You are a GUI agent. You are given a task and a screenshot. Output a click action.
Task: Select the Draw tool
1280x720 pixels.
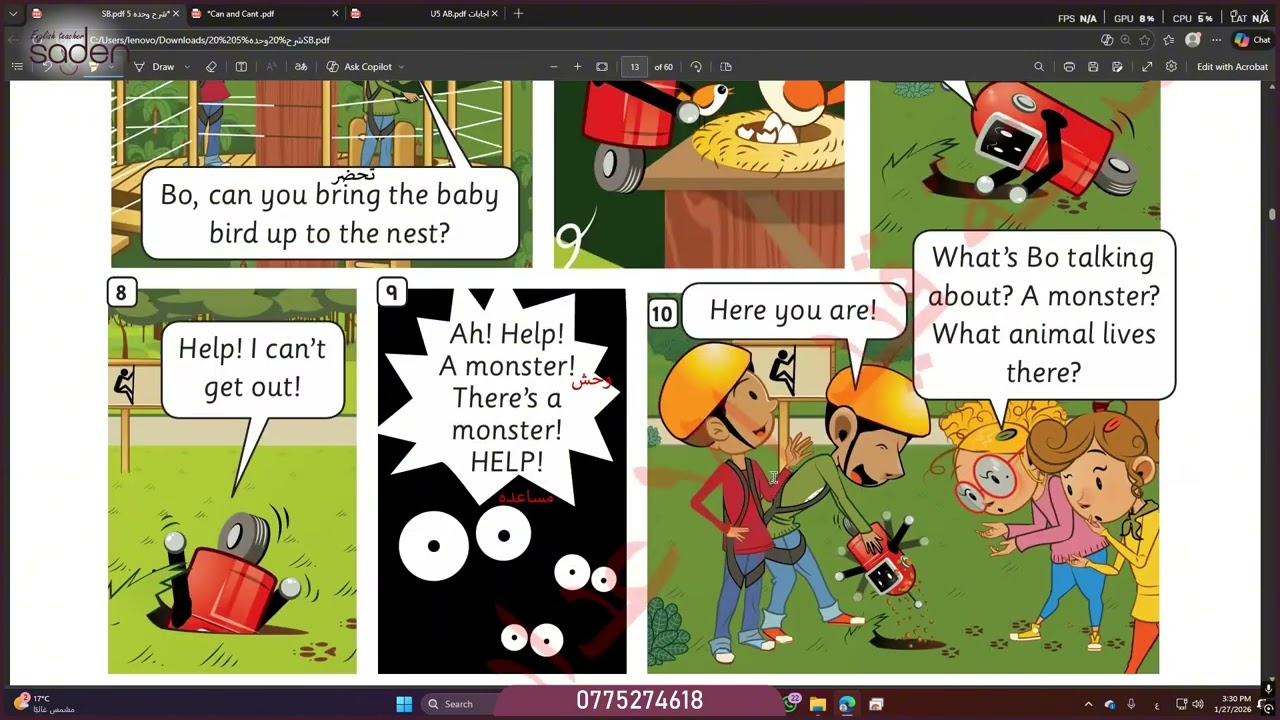154,67
